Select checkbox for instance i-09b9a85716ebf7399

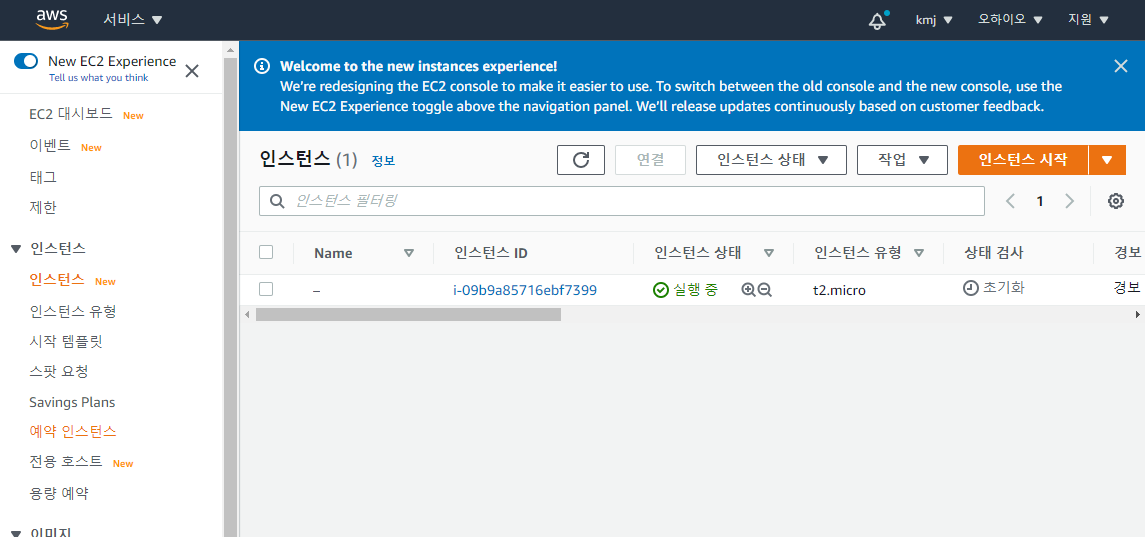[x=266, y=289]
